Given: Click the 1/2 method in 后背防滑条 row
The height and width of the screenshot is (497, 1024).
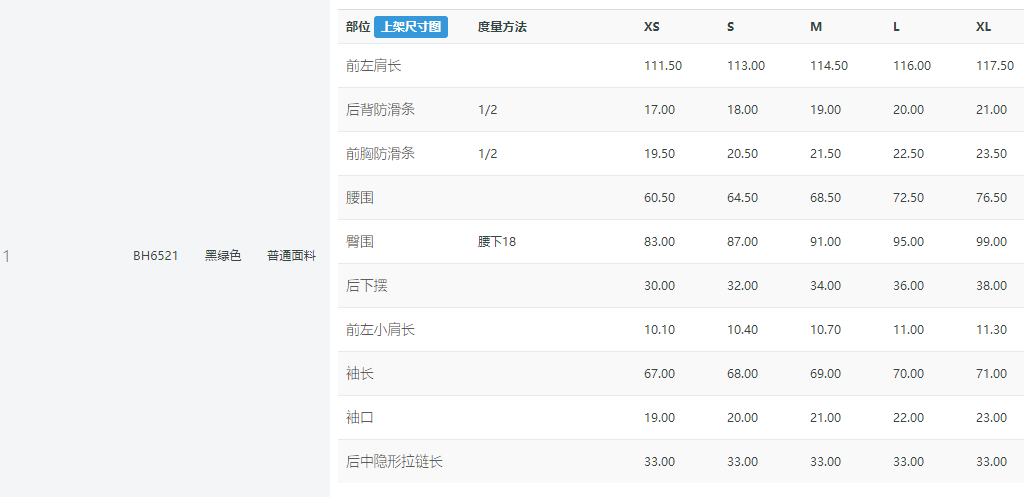Looking at the screenshot, I should click(487, 110).
